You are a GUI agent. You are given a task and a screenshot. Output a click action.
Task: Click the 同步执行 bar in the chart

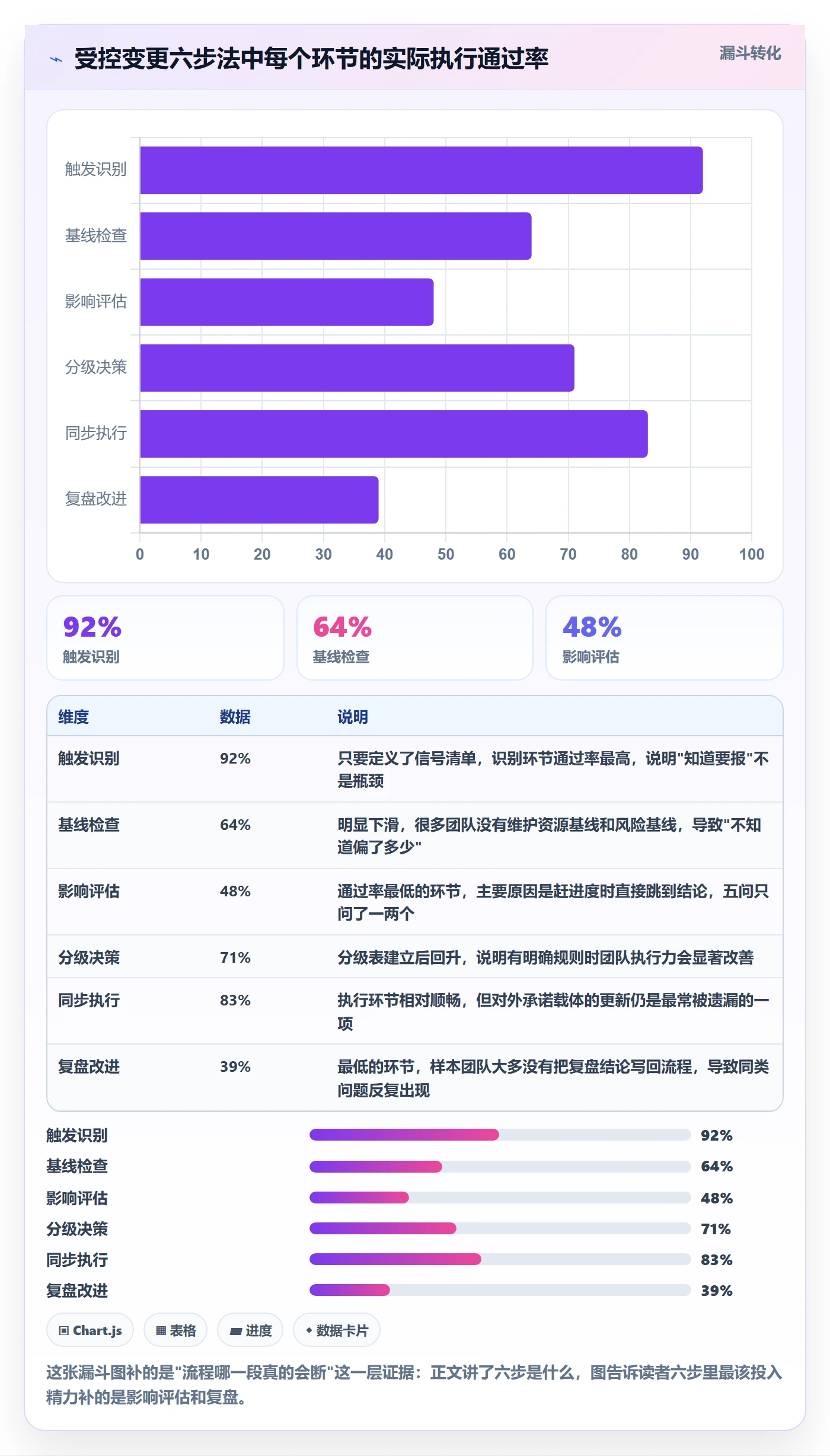[x=394, y=434]
